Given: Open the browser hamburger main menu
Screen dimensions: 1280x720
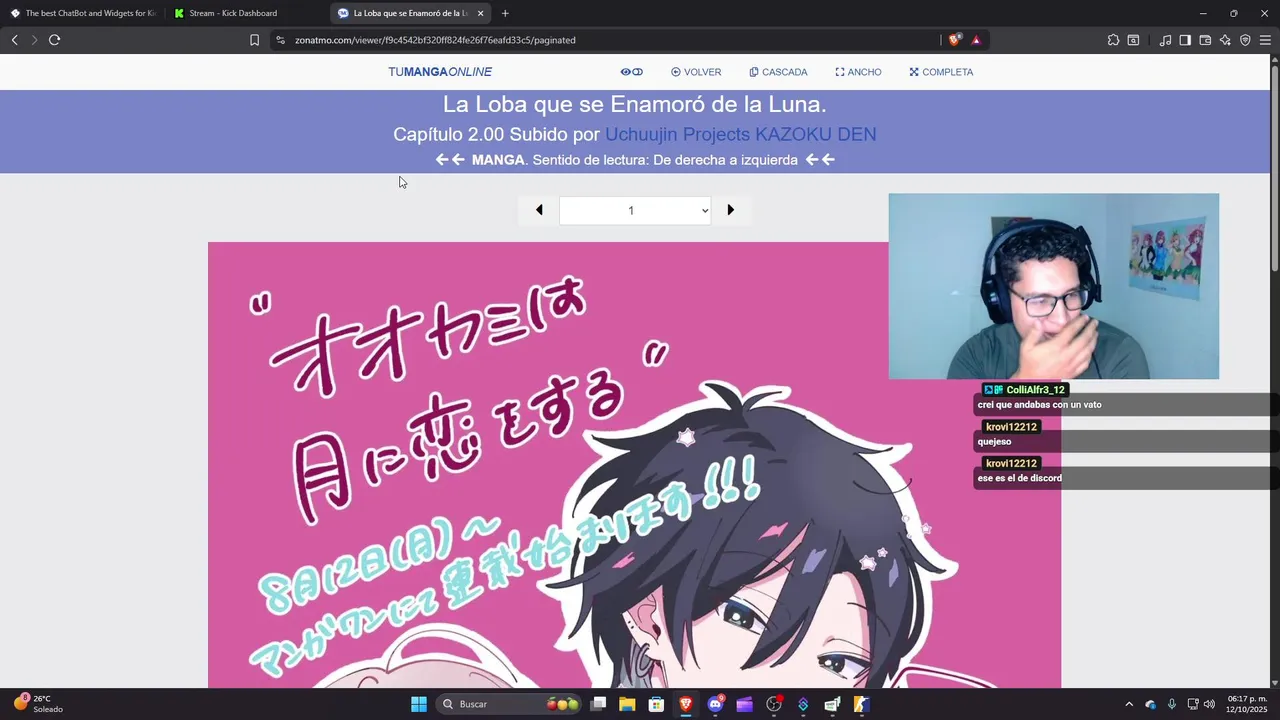Looking at the screenshot, I should (1265, 40).
